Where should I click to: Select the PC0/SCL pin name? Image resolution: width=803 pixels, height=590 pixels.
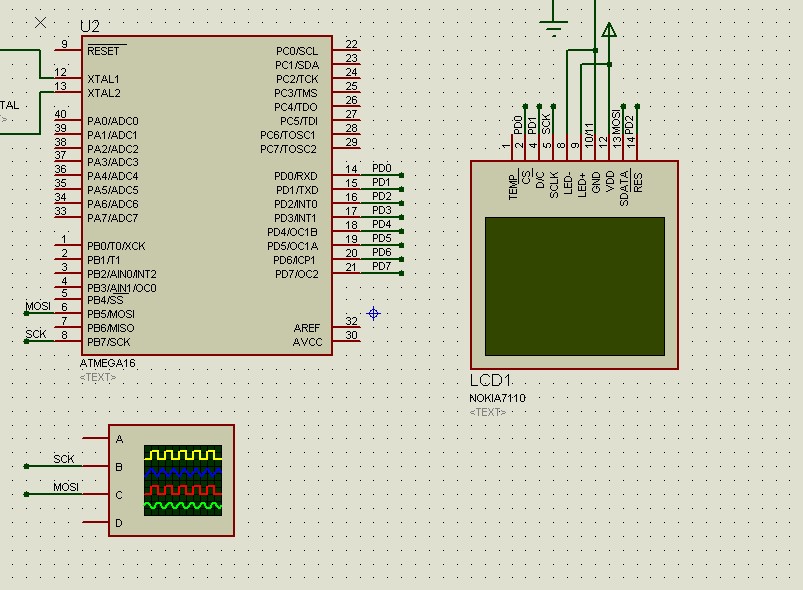(x=297, y=51)
